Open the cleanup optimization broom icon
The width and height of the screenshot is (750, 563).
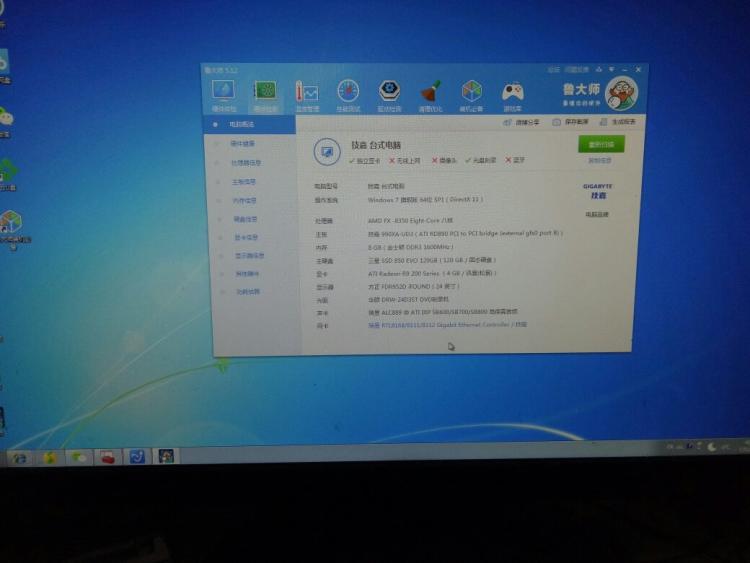click(430, 95)
